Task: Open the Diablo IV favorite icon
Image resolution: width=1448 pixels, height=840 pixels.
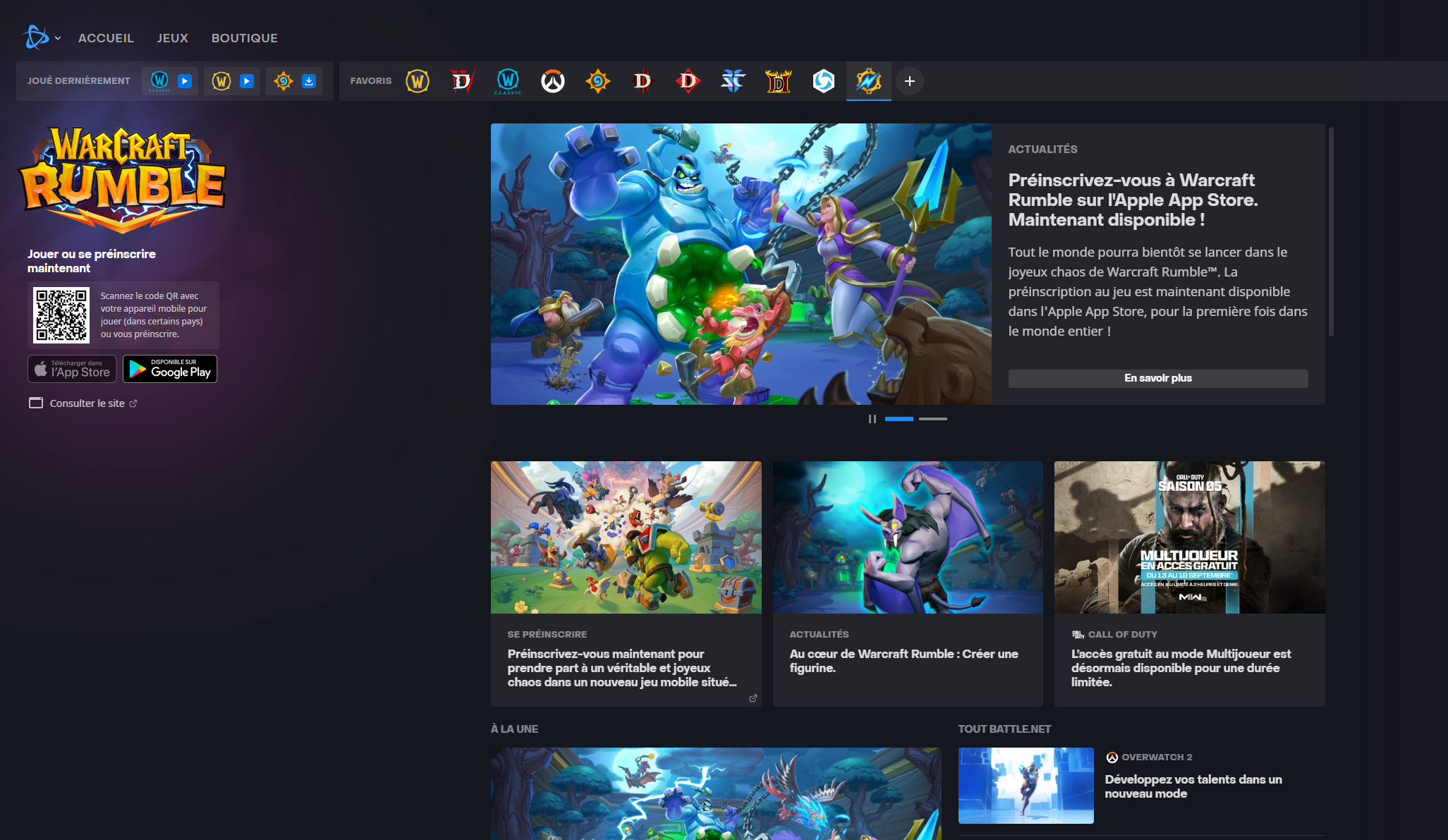Action: click(x=462, y=81)
